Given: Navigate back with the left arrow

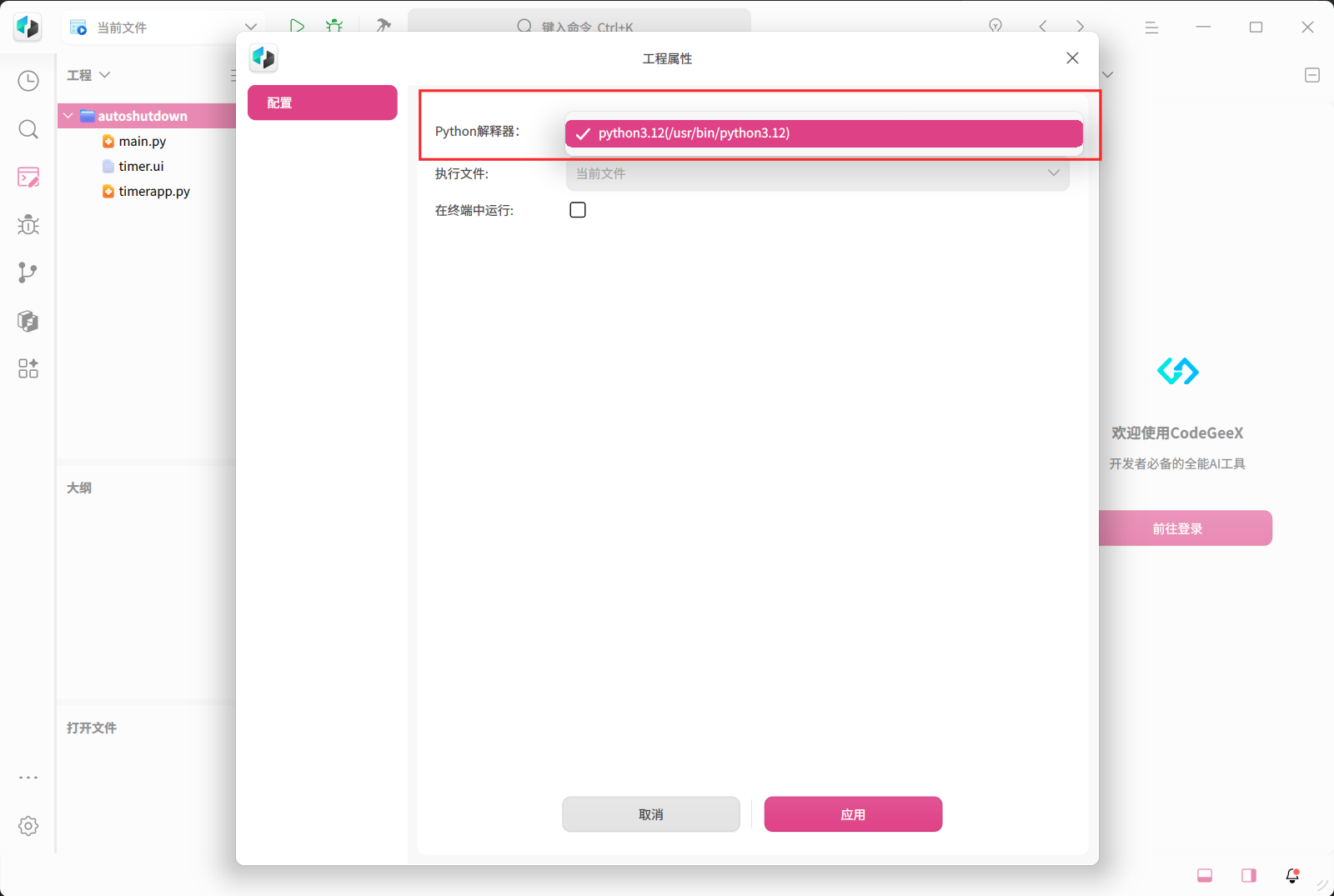Looking at the screenshot, I should (1043, 27).
